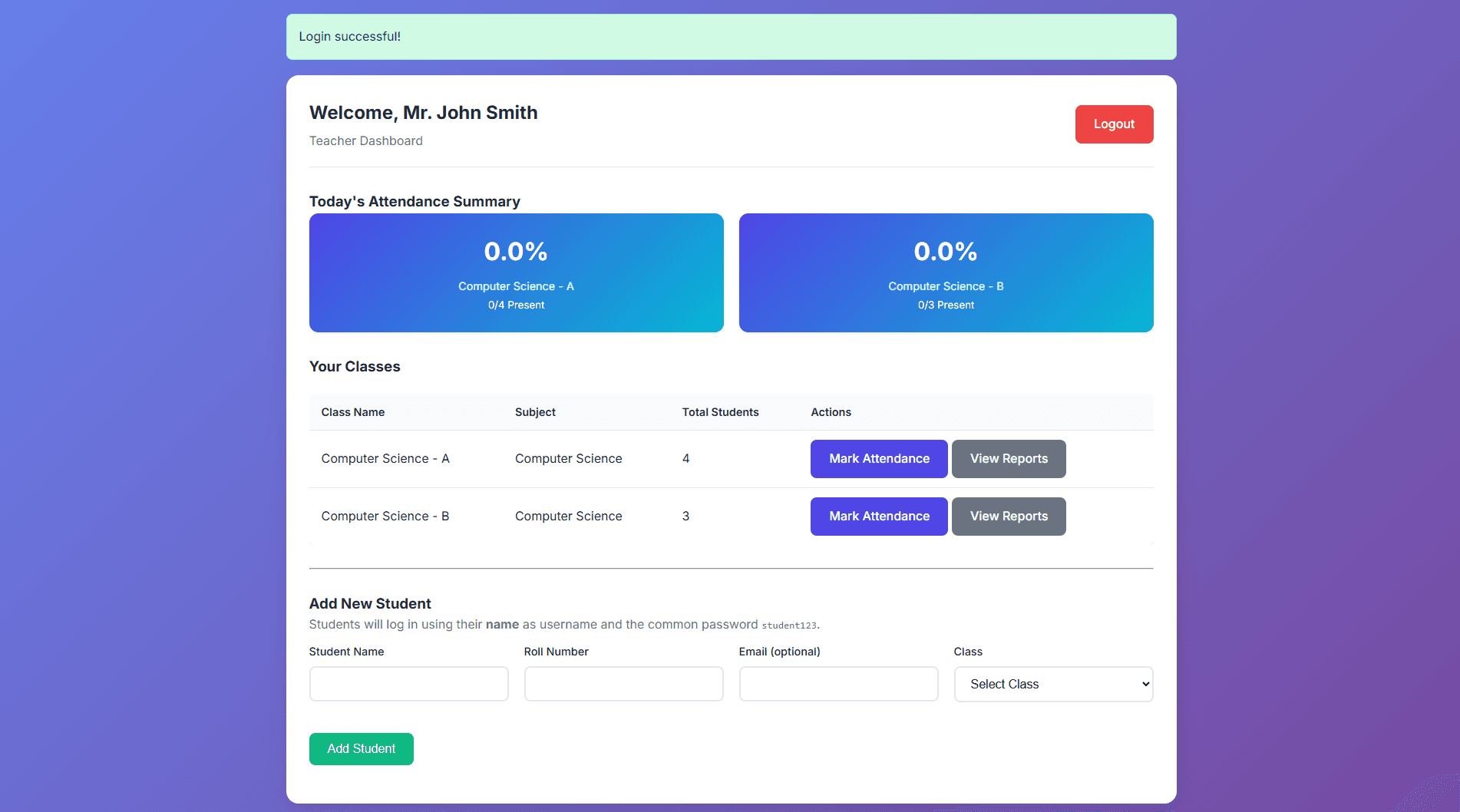
Task: Select the Email (optional) input box
Action: [x=838, y=684]
